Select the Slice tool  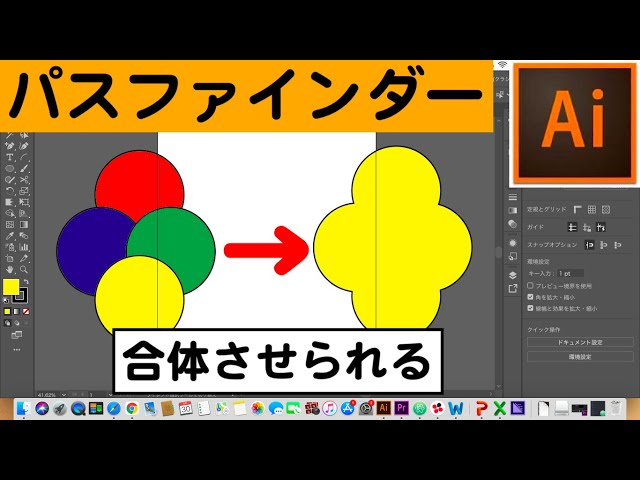tap(24, 258)
